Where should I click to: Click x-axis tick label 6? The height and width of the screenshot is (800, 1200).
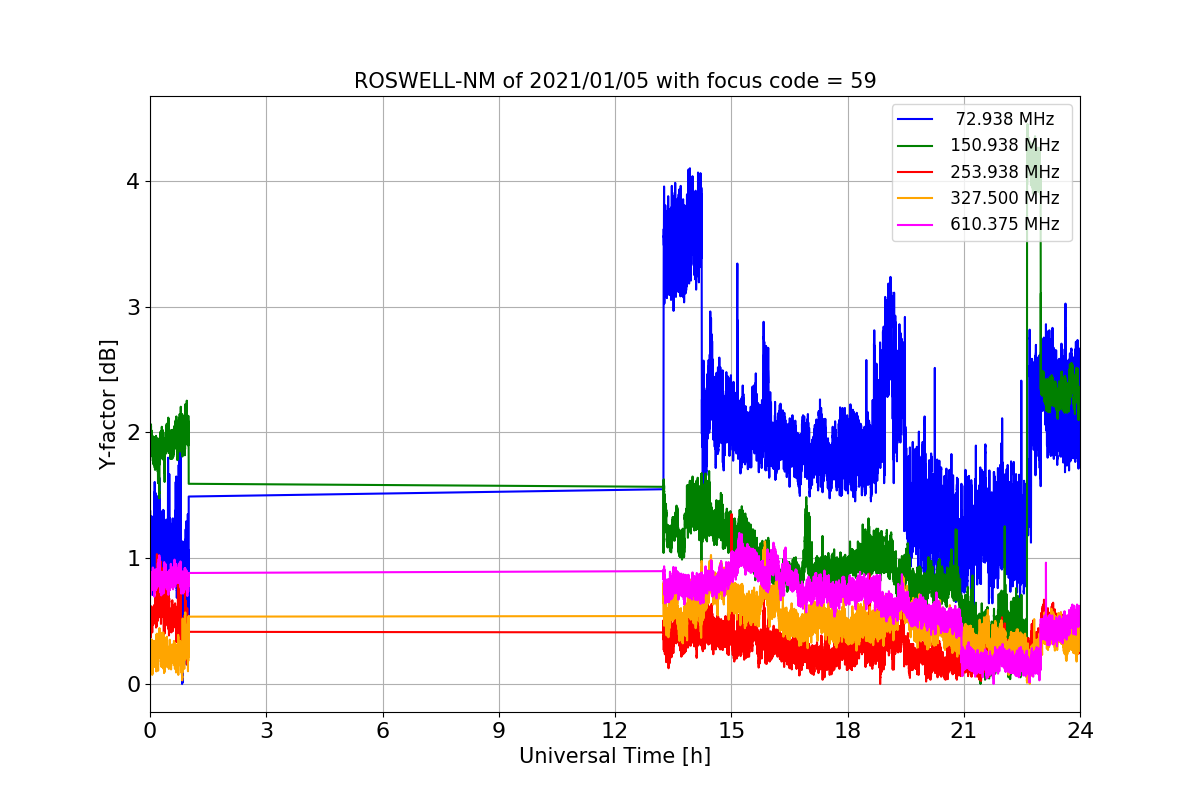[x=383, y=731]
